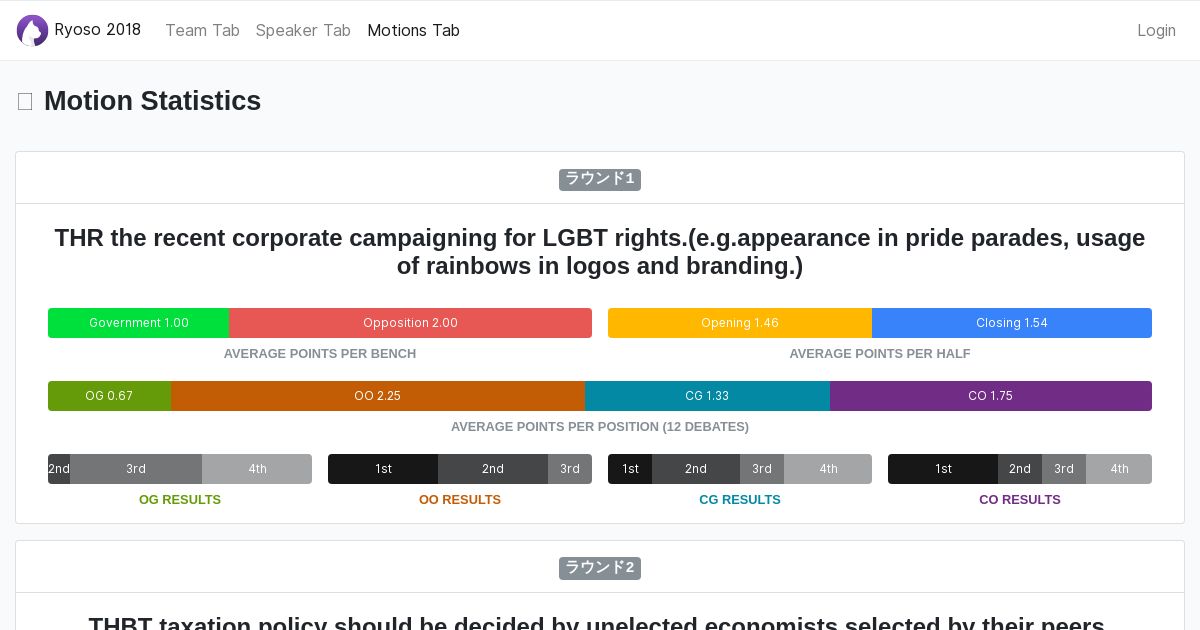1200x630 pixels.
Task: Select the blue Closing 1.54 bar
Action: 1011,323
